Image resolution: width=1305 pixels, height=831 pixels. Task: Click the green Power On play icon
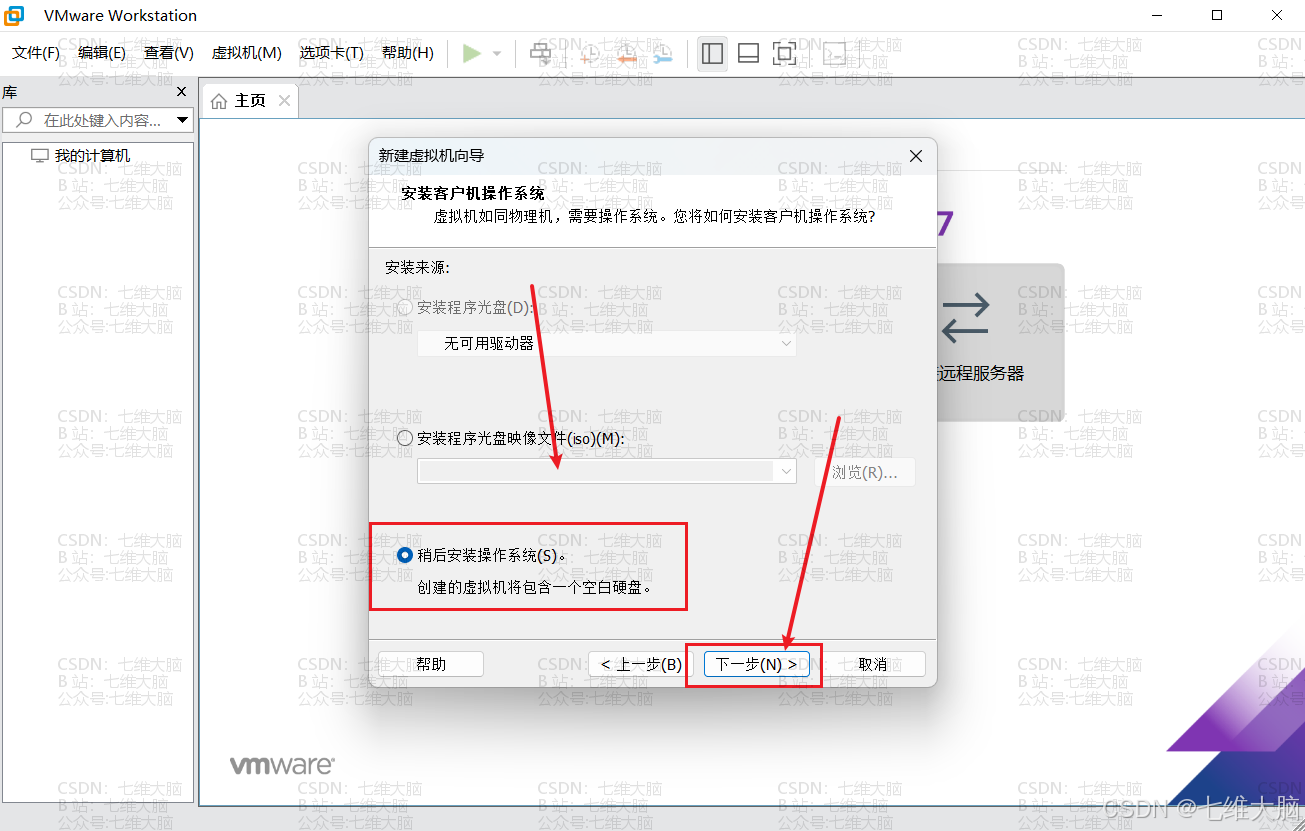[472, 53]
